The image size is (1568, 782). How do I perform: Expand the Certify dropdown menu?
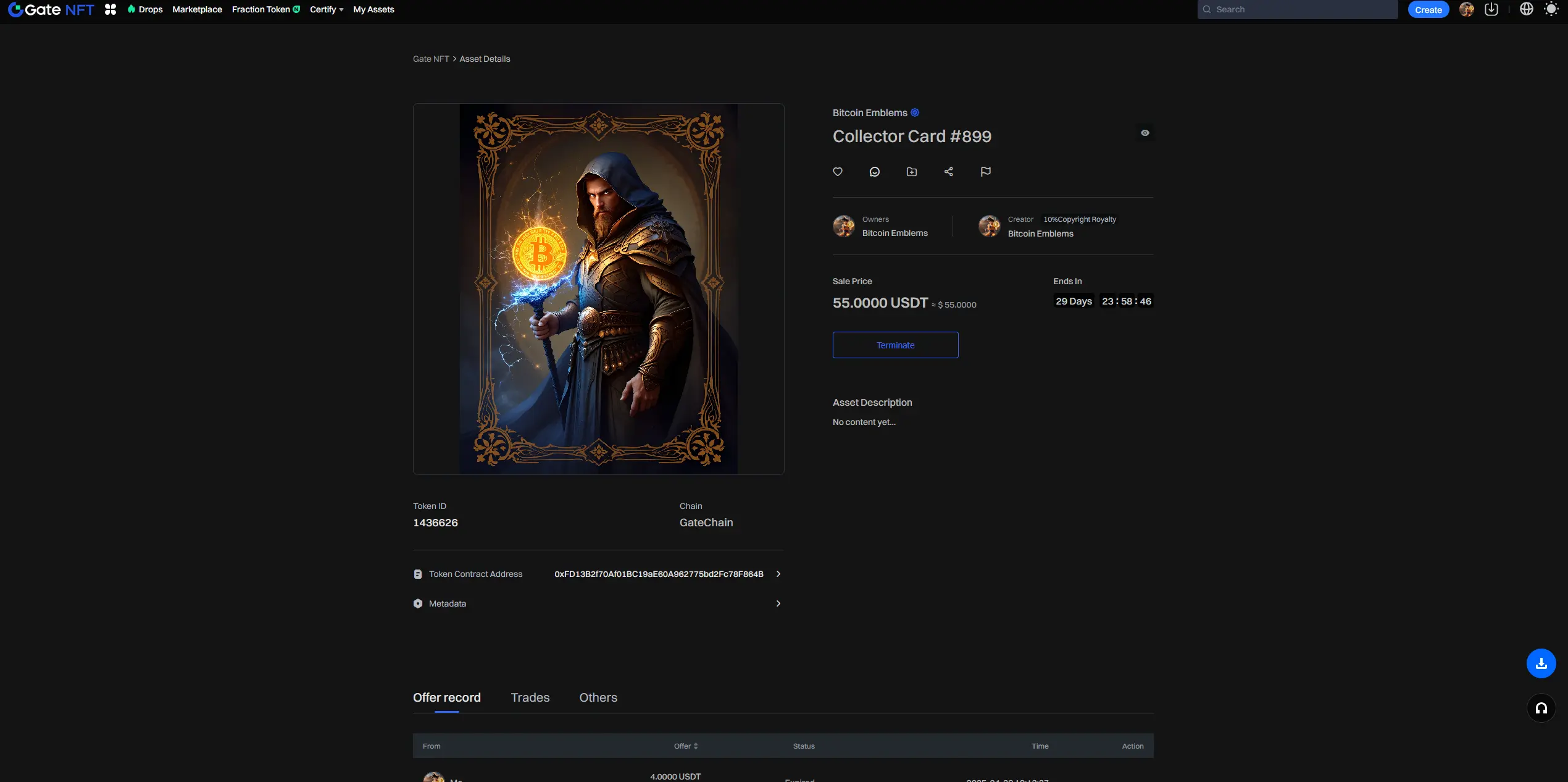click(x=327, y=9)
